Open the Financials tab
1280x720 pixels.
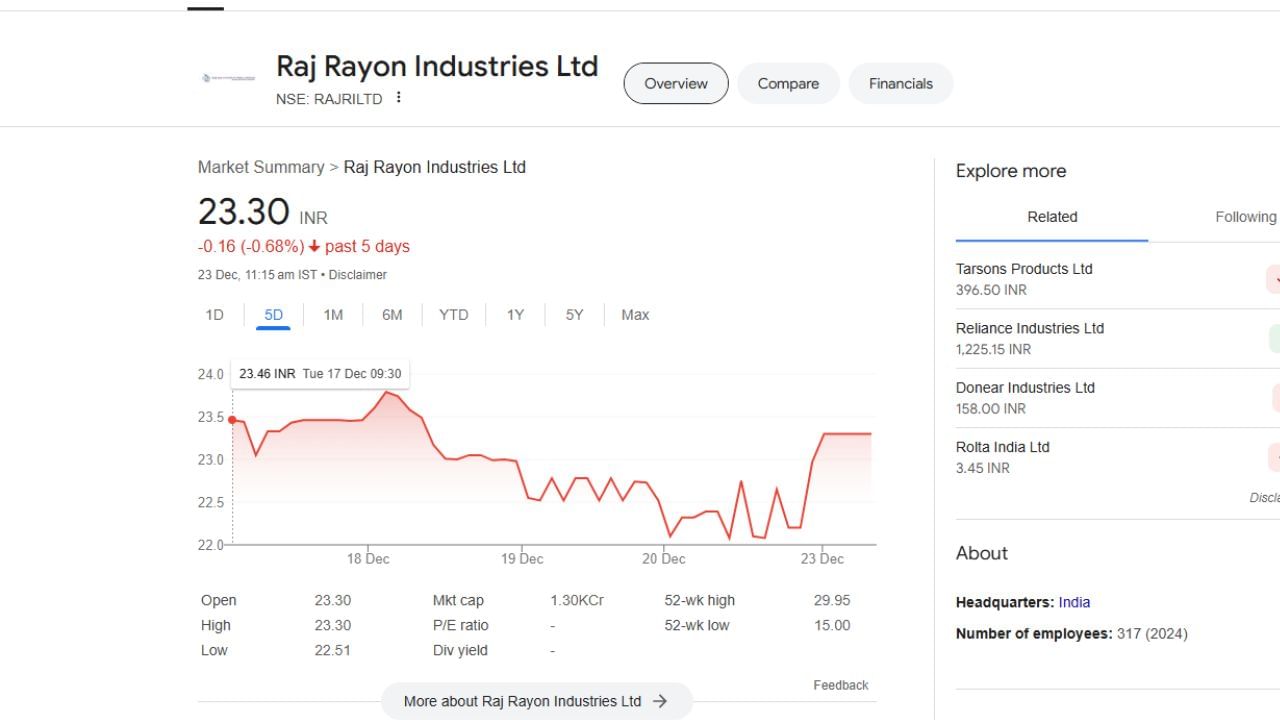coord(901,83)
